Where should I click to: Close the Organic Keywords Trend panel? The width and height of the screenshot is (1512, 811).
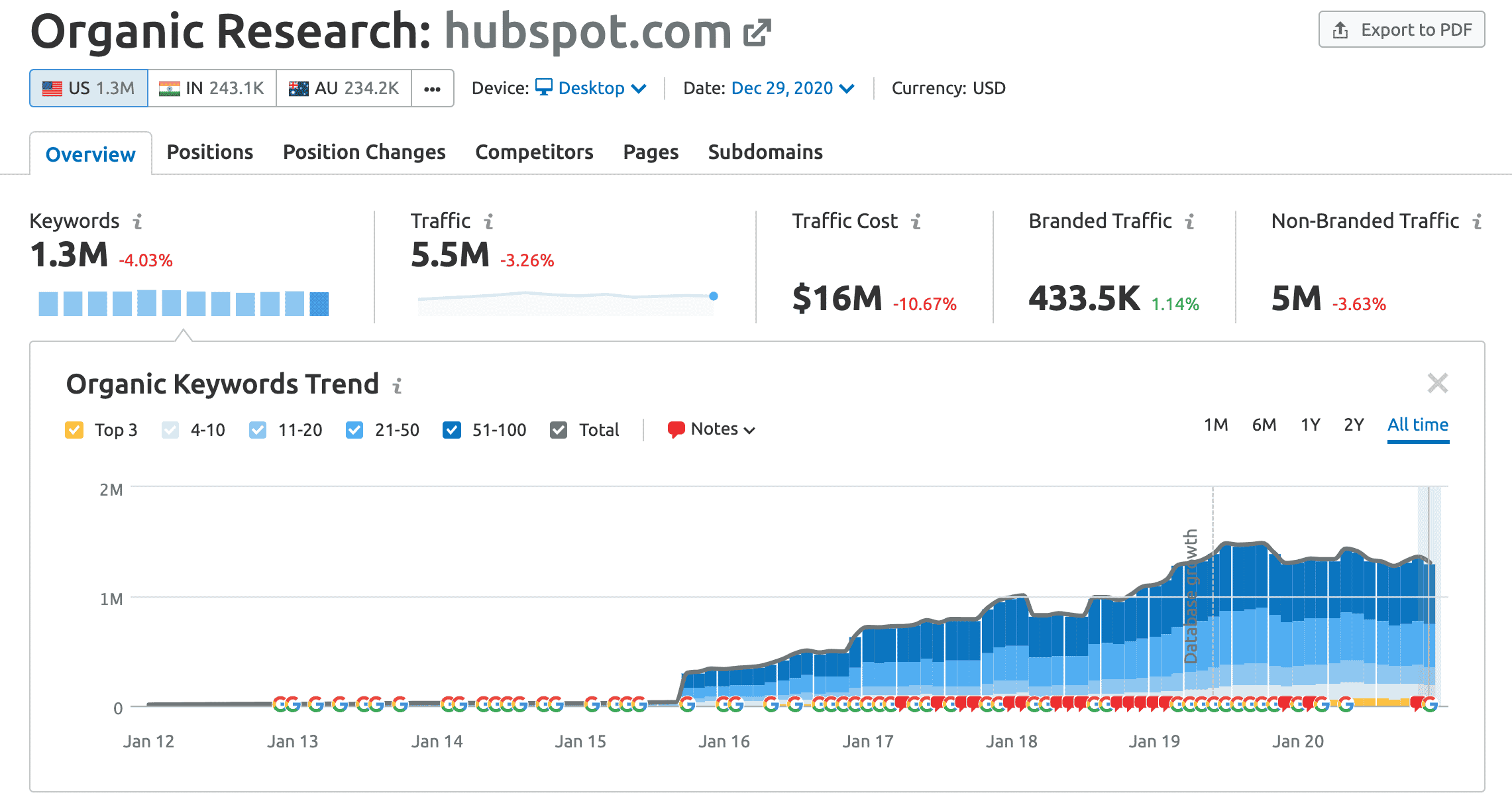1437,383
